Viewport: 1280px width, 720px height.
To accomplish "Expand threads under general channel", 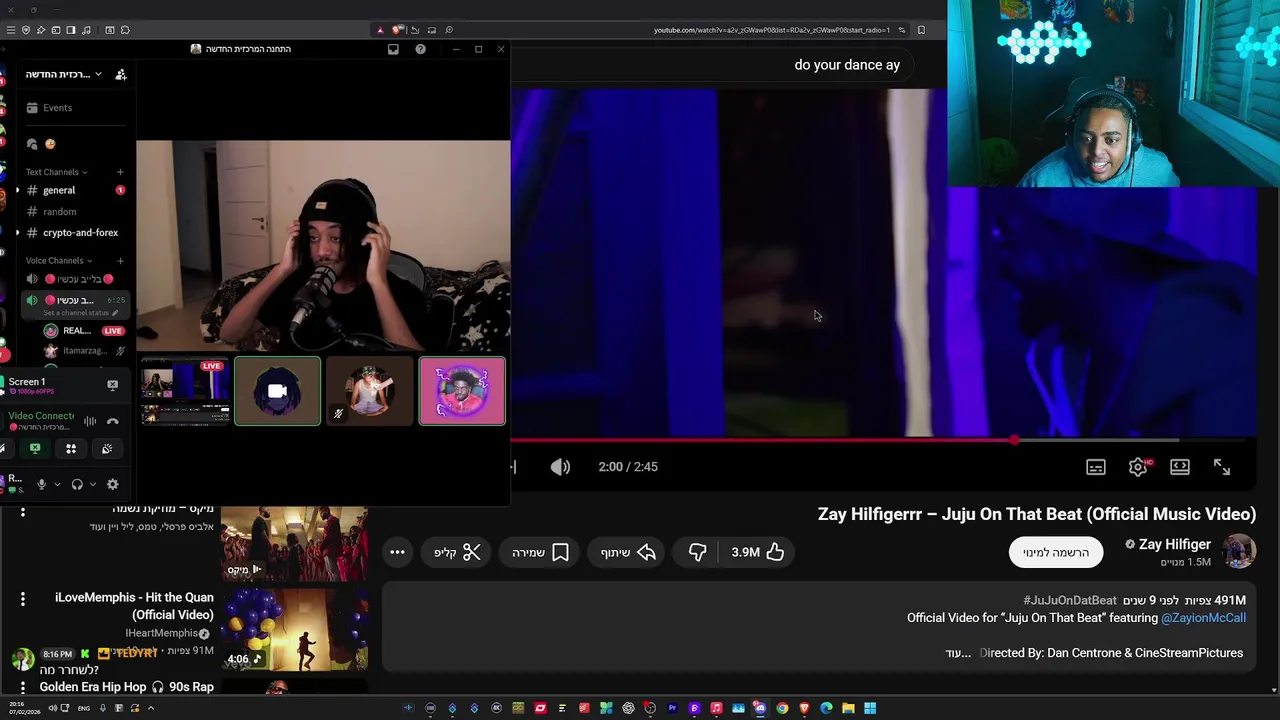I will coord(17,190).
